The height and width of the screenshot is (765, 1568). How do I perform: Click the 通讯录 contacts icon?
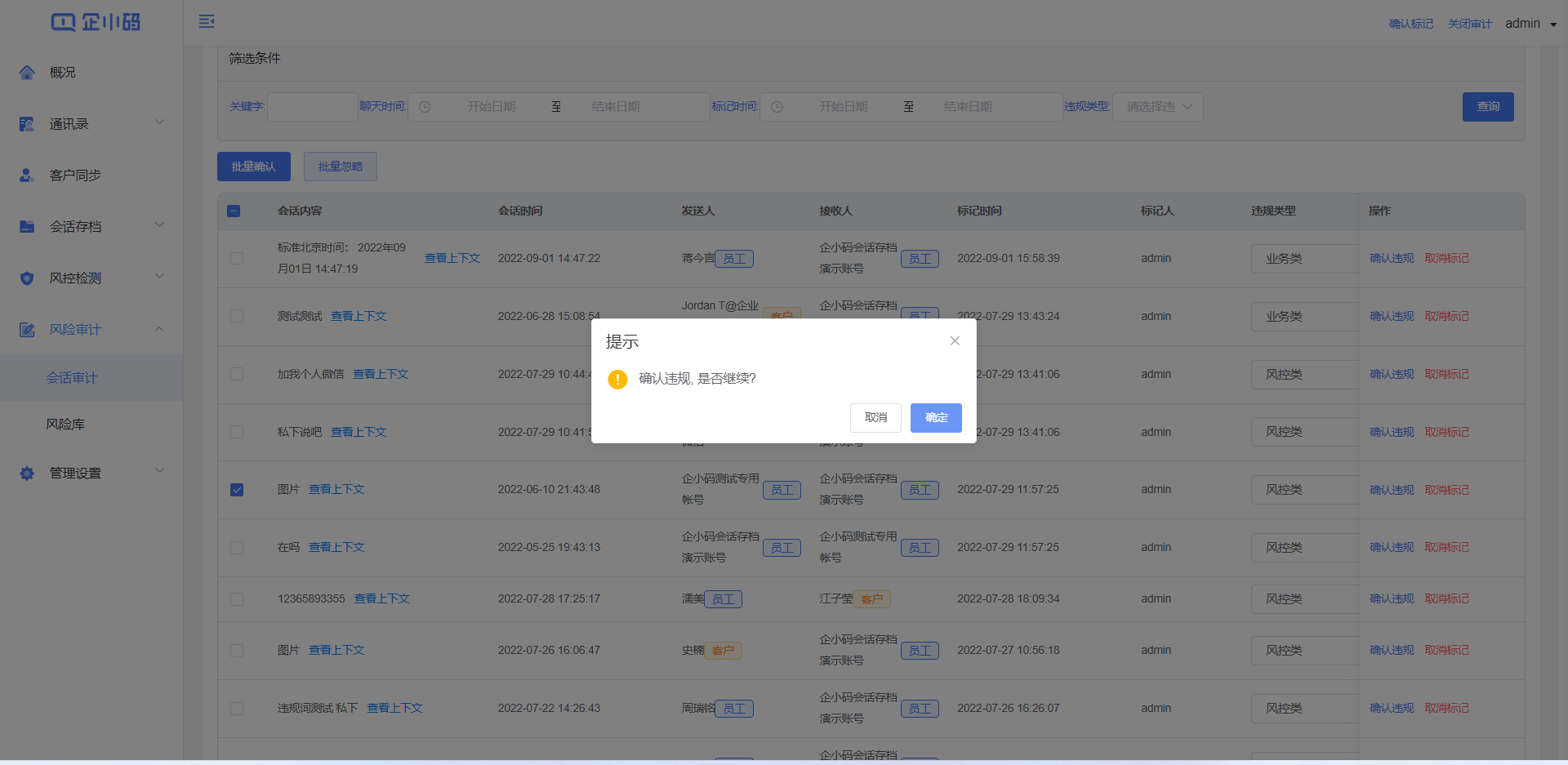(x=27, y=124)
